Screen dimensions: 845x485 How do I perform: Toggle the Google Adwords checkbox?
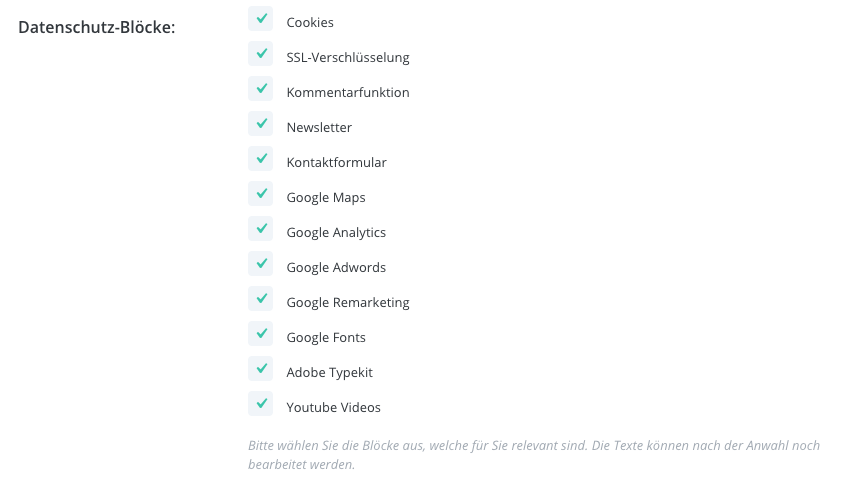[261, 264]
